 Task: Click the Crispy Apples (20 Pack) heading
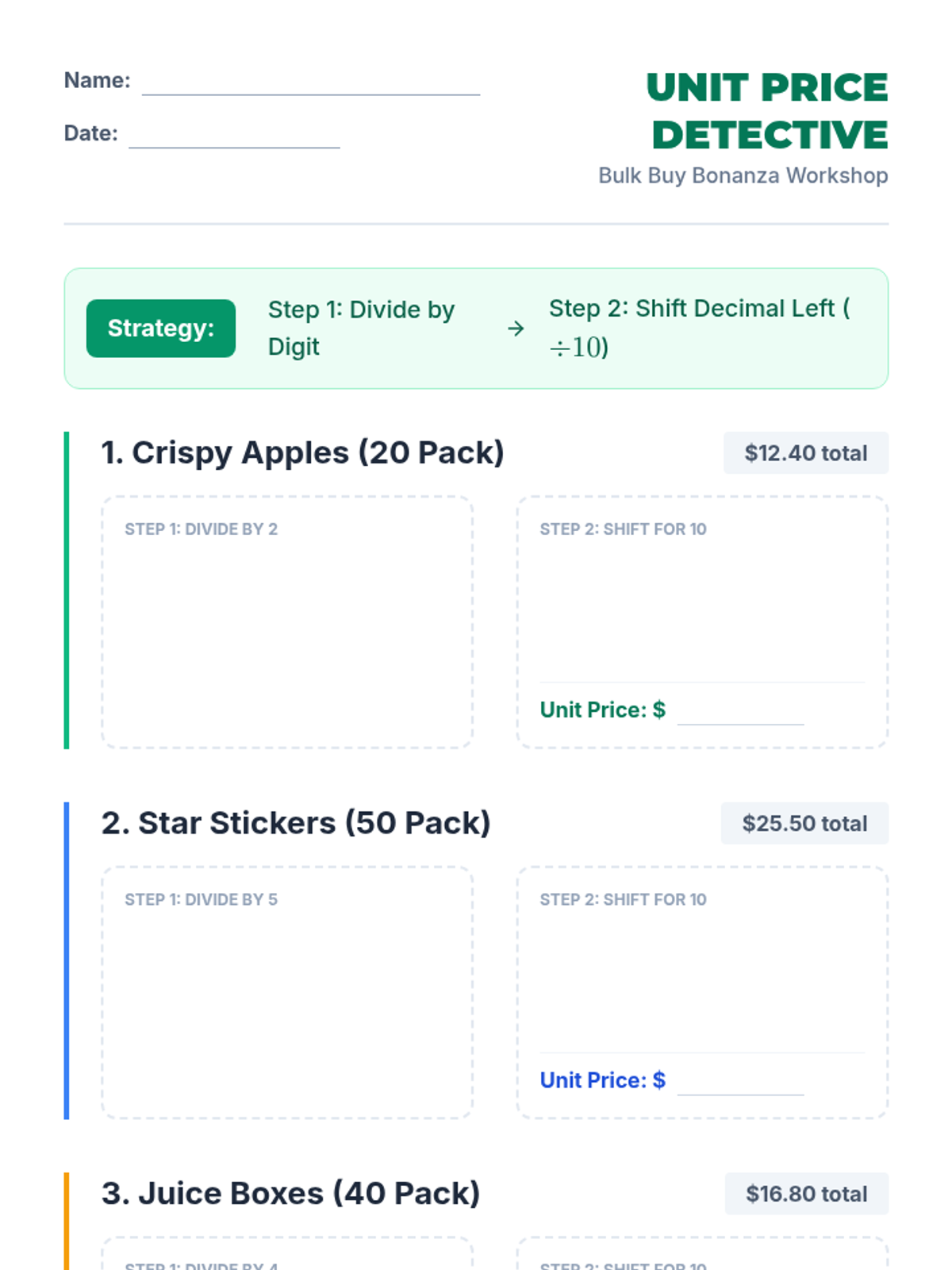coord(302,452)
